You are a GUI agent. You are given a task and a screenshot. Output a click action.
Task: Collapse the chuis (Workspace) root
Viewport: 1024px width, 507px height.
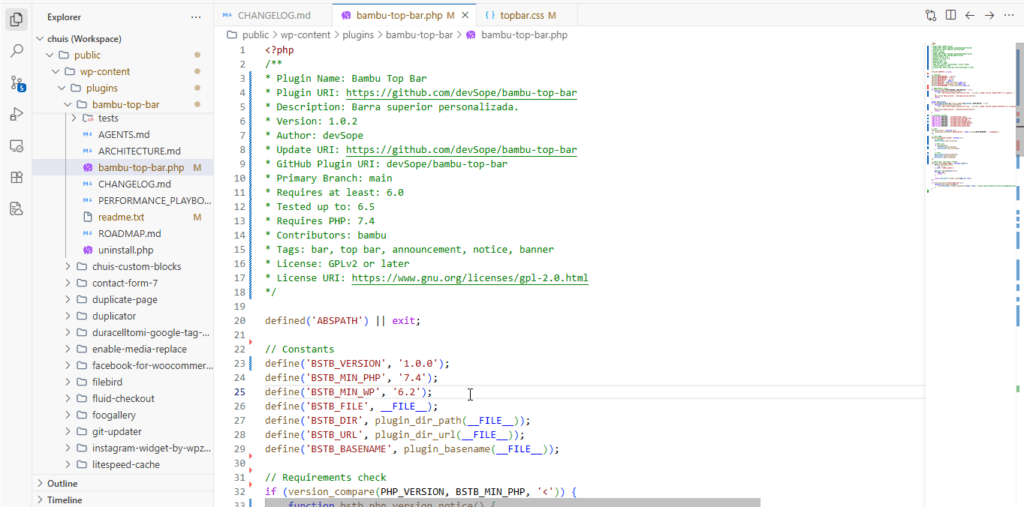(x=40, y=39)
